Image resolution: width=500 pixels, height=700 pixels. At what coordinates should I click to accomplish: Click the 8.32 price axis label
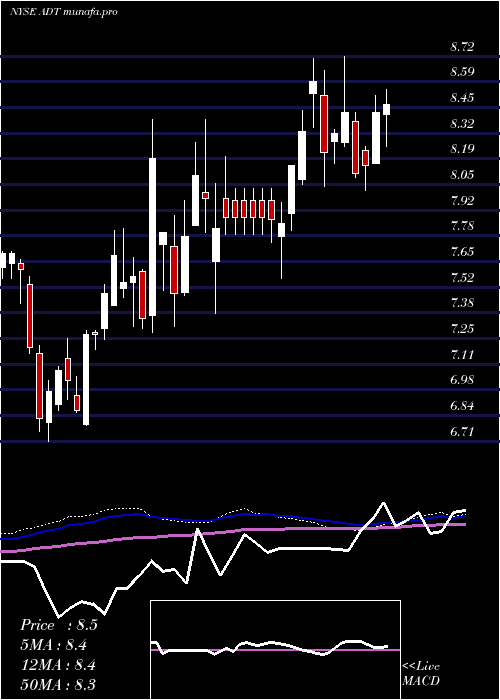[x=462, y=124]
